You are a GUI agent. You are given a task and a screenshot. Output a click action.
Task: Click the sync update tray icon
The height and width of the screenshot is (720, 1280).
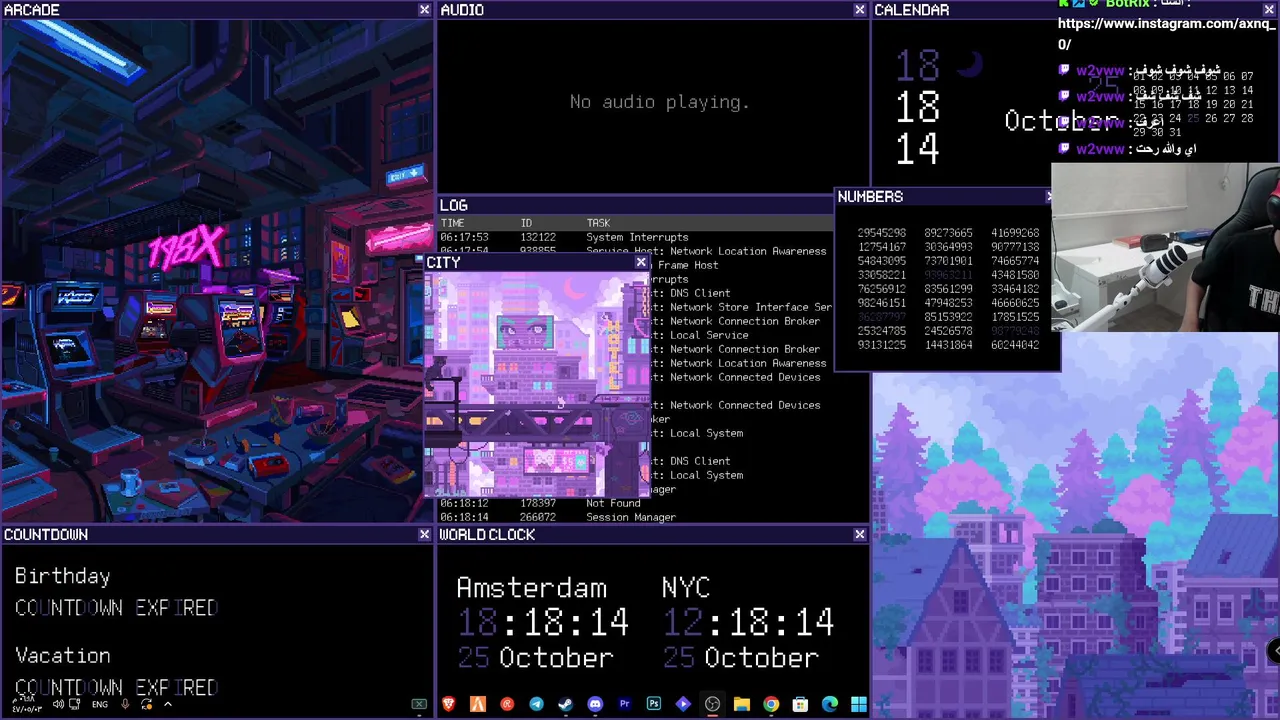146,704
